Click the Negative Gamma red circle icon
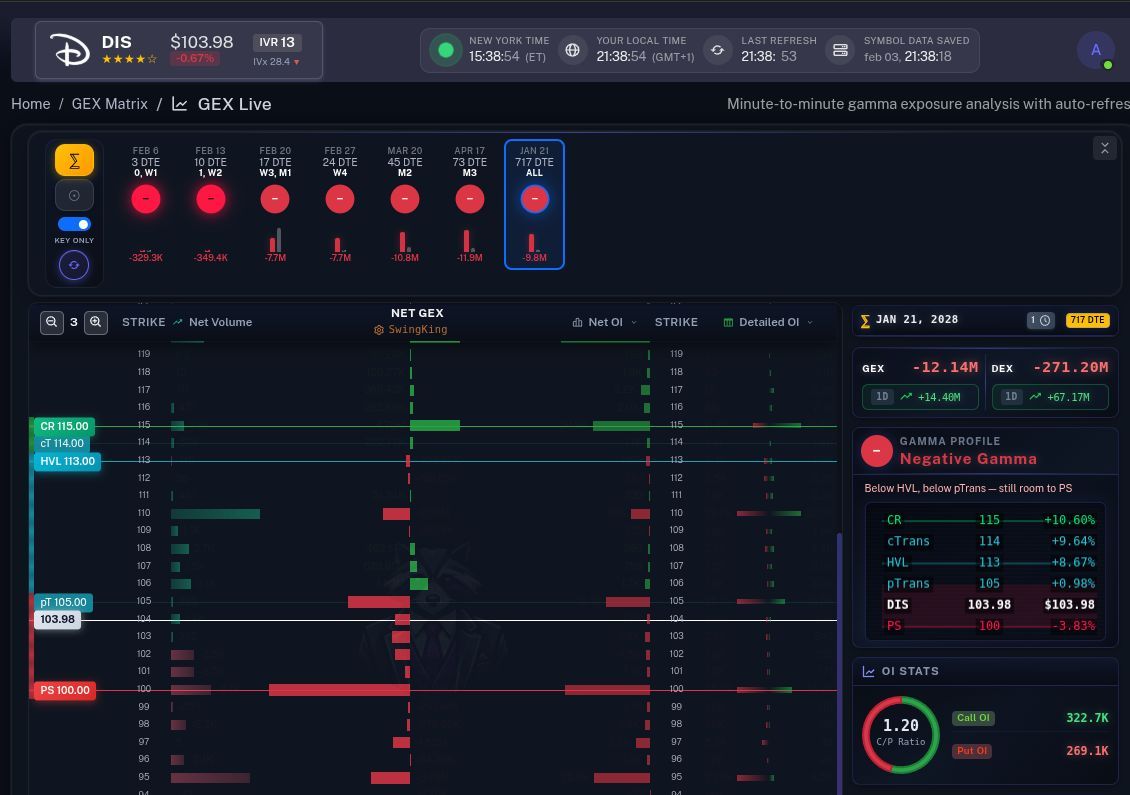 coord(877,450)
